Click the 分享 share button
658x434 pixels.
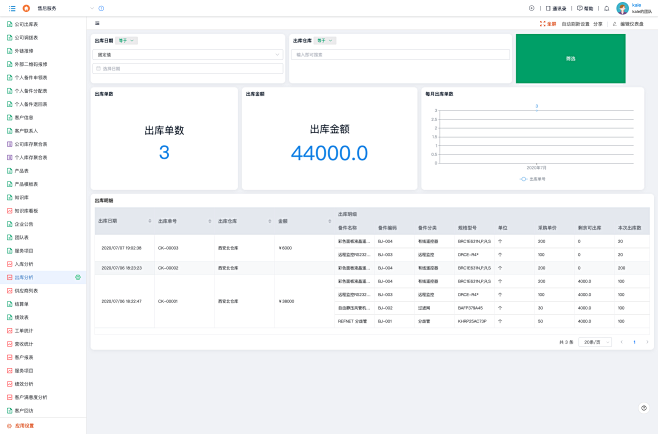click(x=598, y=22)
